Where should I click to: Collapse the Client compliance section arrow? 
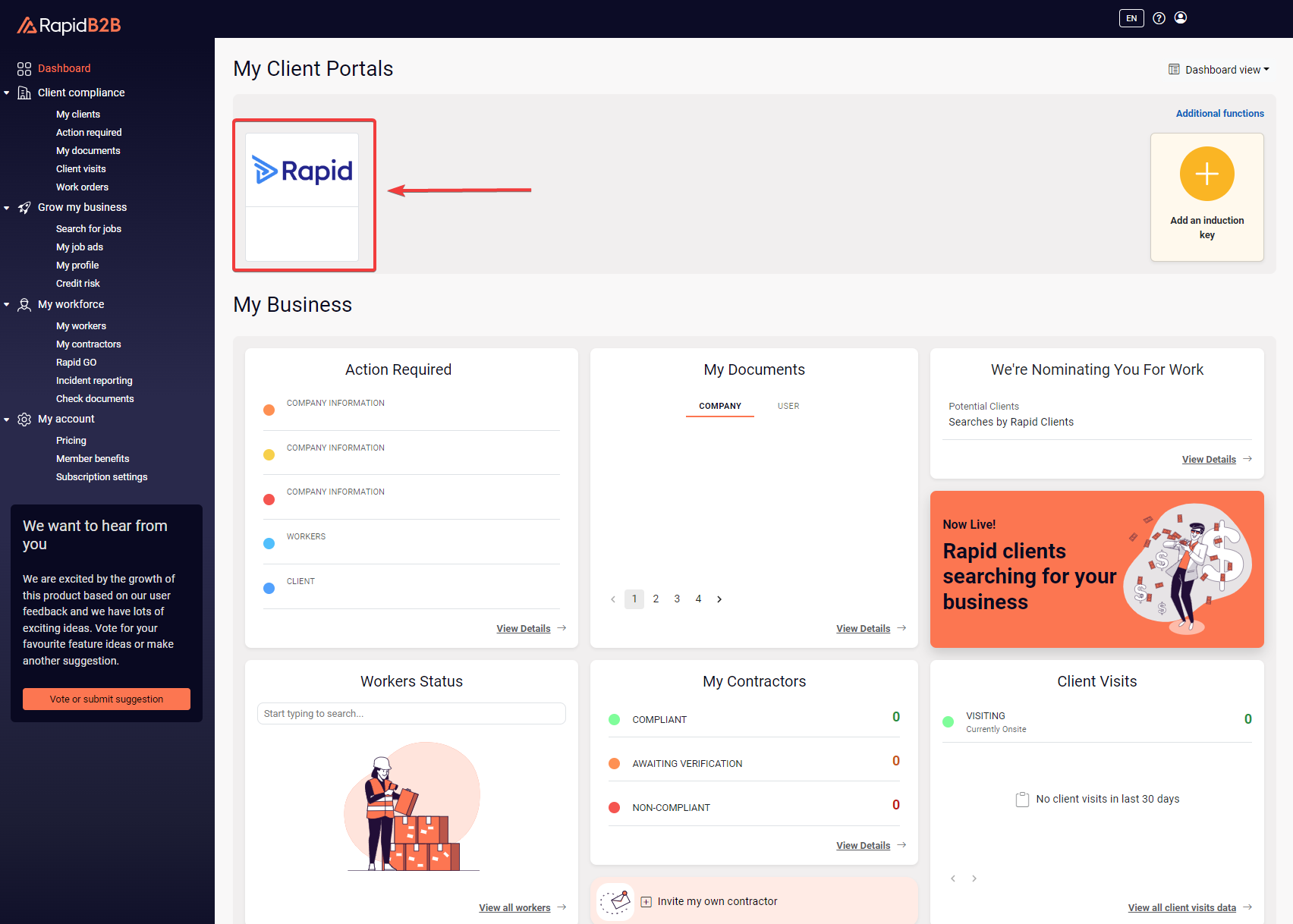(x=7, y=93)
